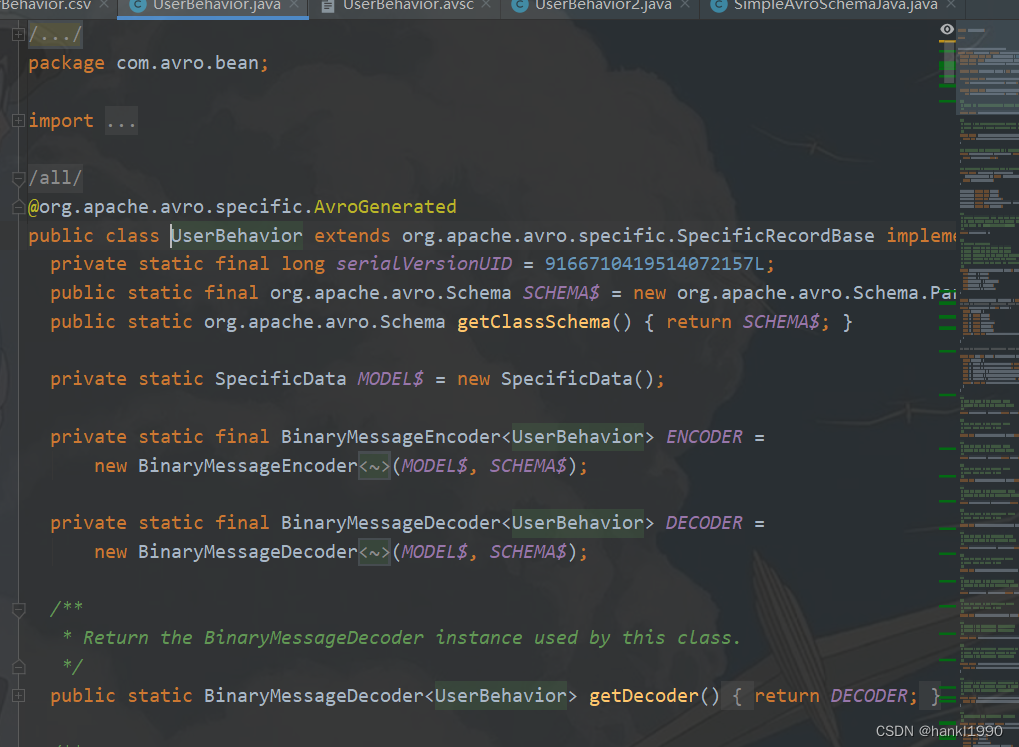Click the class icon on UserBehavior2.java tab
The height and width of the screenshot is (747, 1019).
(x=519, y=8)
